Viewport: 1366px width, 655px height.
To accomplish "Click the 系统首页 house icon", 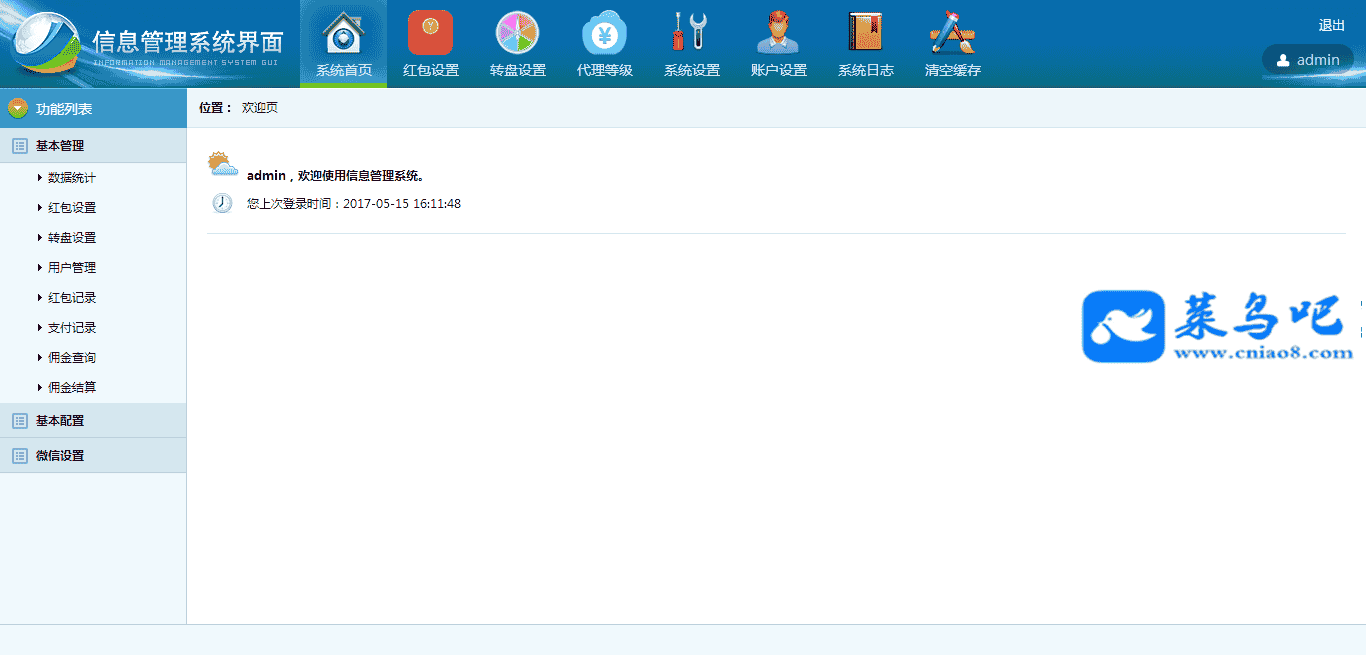I will (x=343, y=33).
